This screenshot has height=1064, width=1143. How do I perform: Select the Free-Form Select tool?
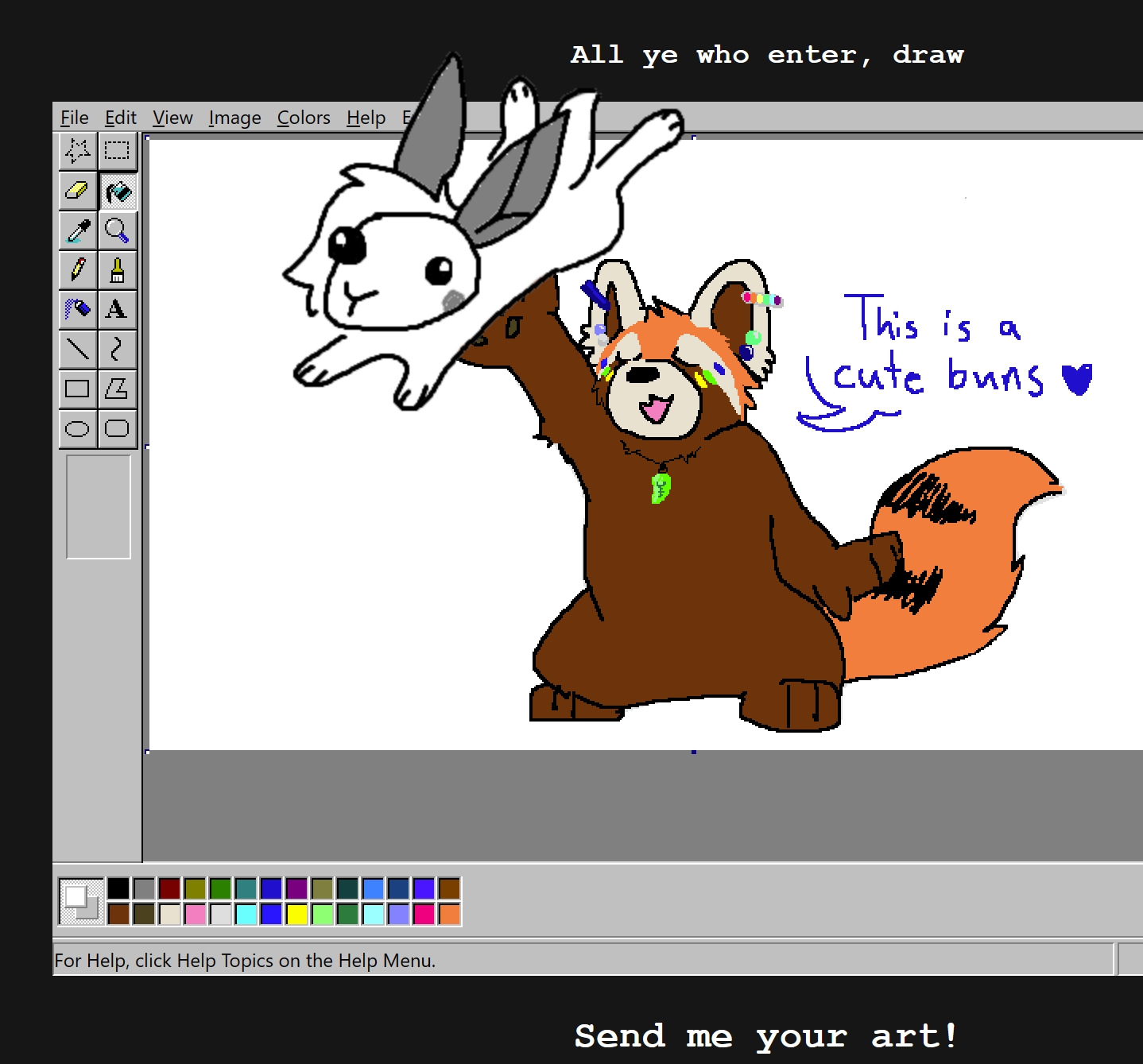(78, 150)
